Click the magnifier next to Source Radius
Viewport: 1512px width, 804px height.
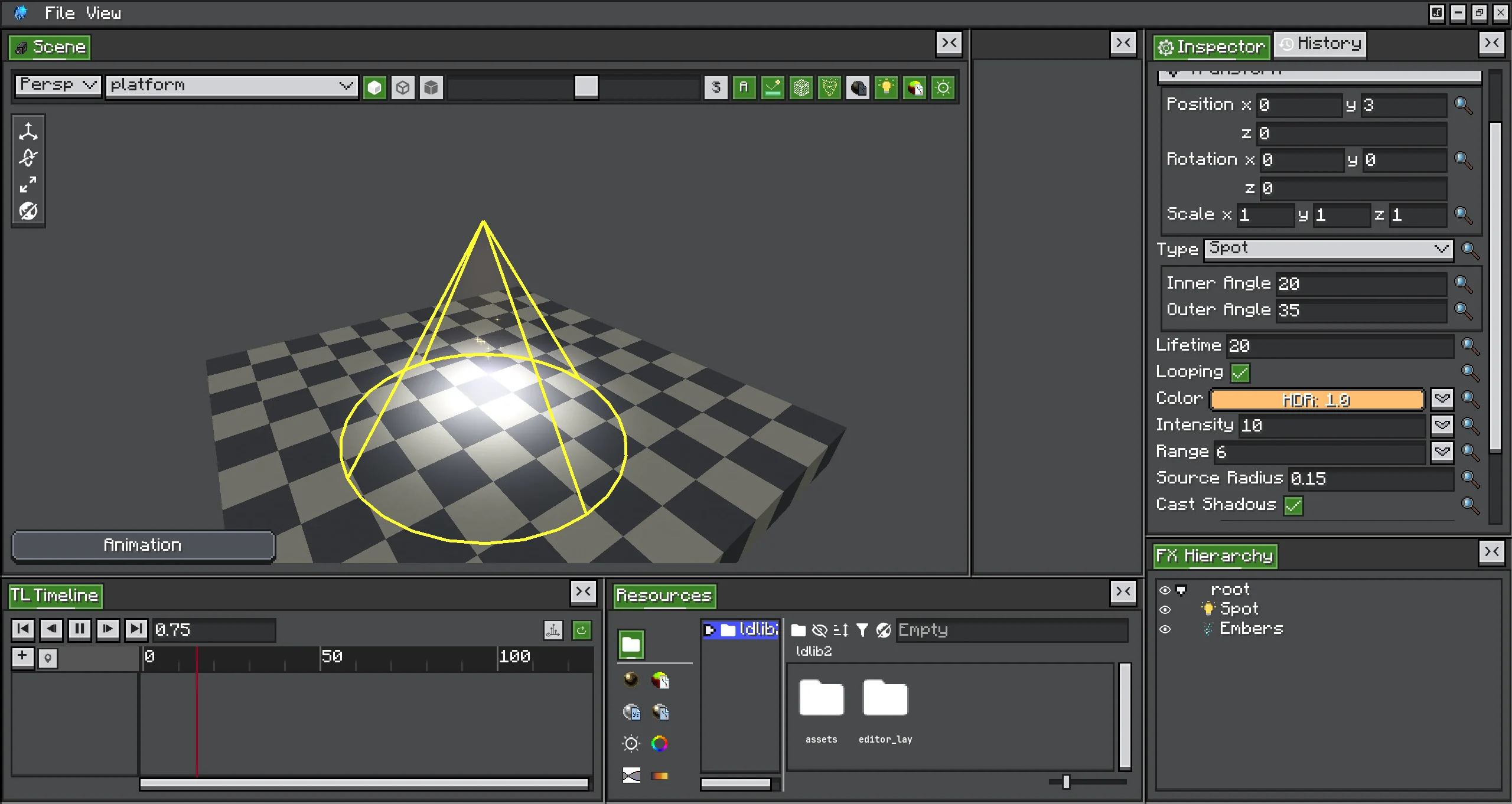tap(1470, 478)
